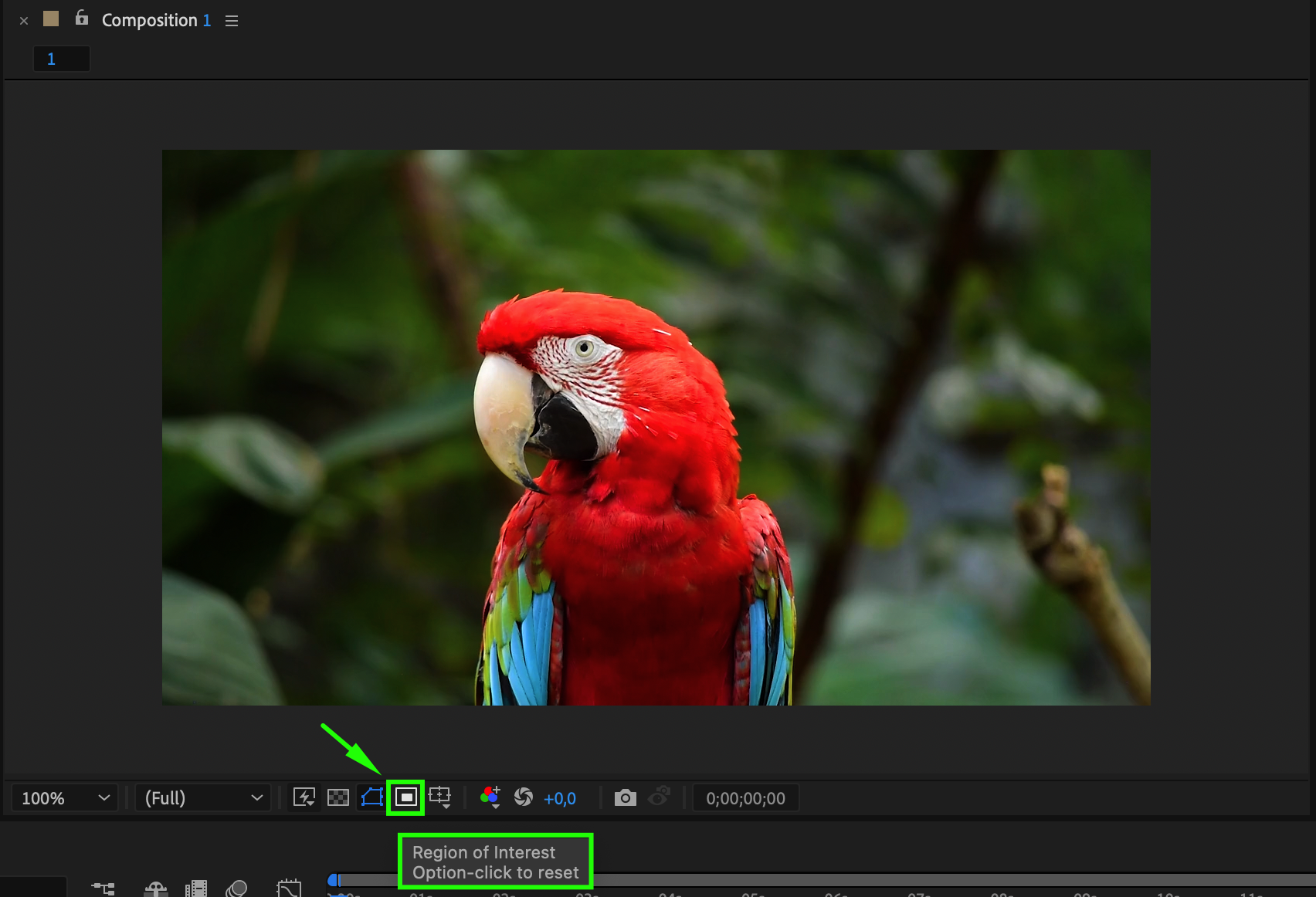Image resolution: width=1316 pixels, height=897 pixels.
Task: Open grid and guide options
Action: tap(440, 797)
